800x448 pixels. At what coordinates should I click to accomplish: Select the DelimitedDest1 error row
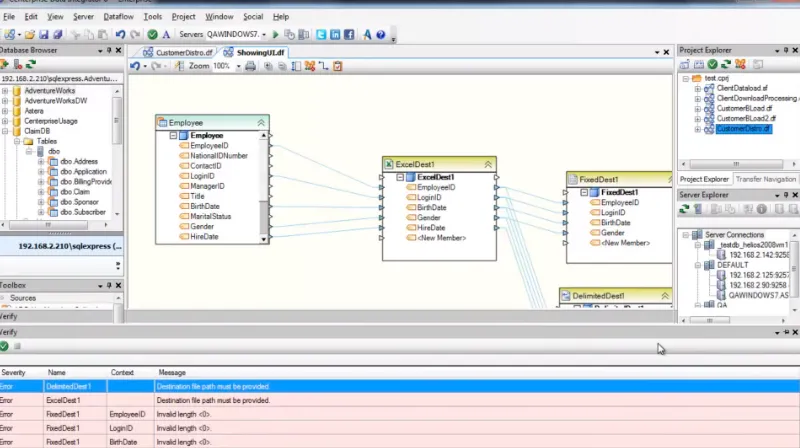coord(400,387)
